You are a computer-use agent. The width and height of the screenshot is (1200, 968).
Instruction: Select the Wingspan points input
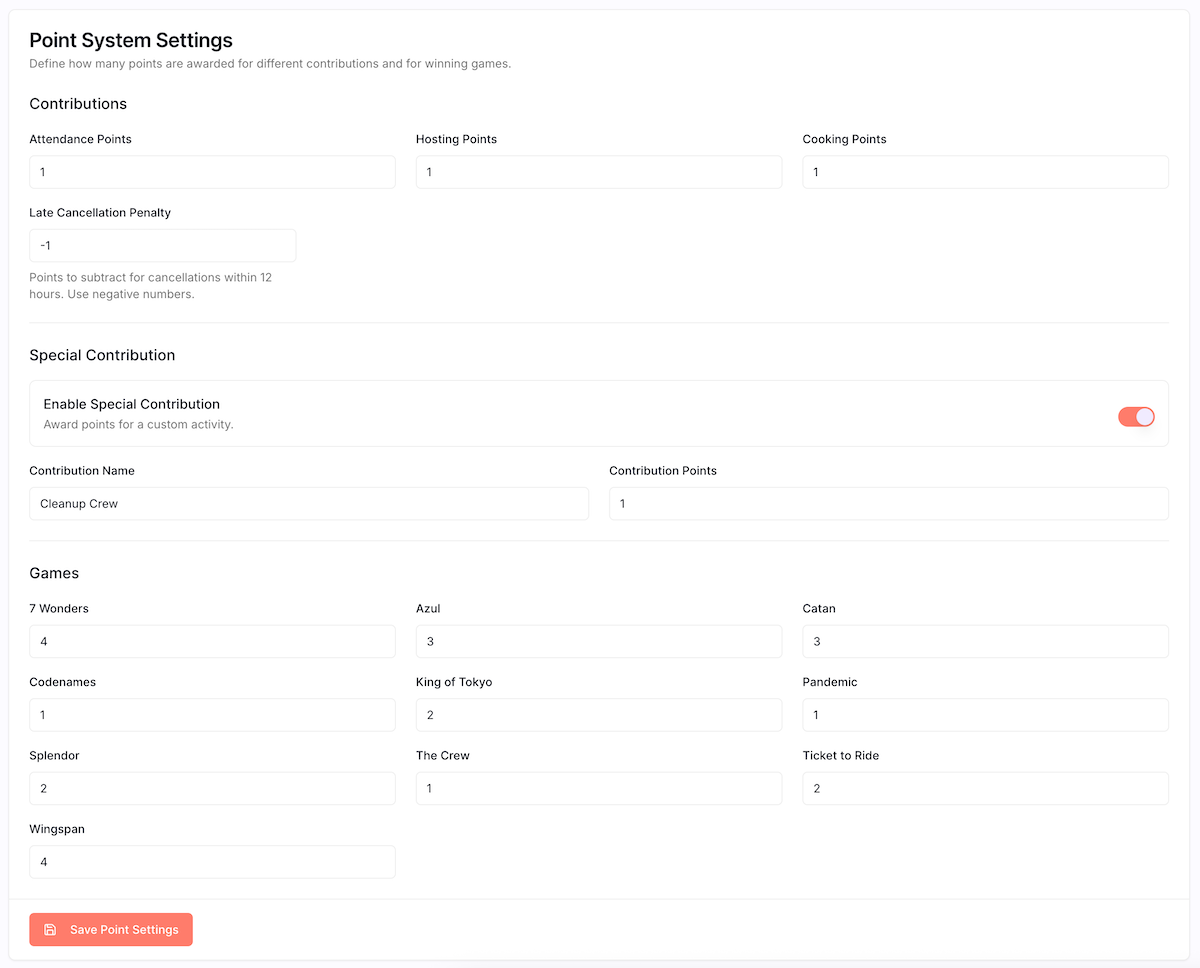pos(212,861)
